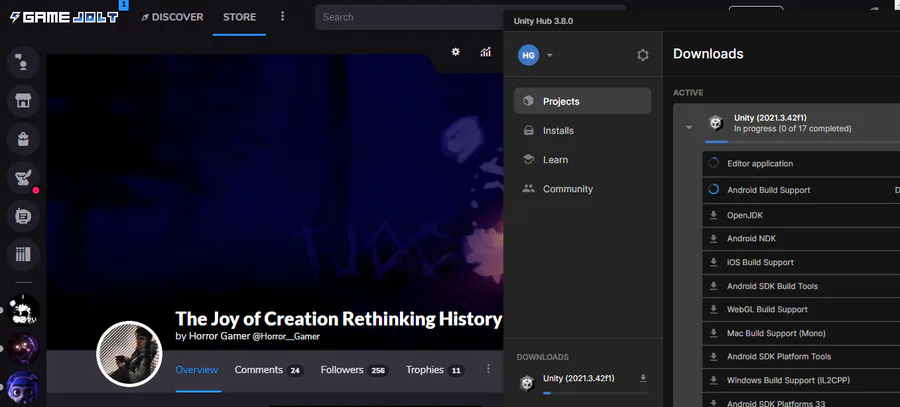This screenshot has width=900, height=407.
Task: Switch to the Followers tab
Action: coord(354,370)
